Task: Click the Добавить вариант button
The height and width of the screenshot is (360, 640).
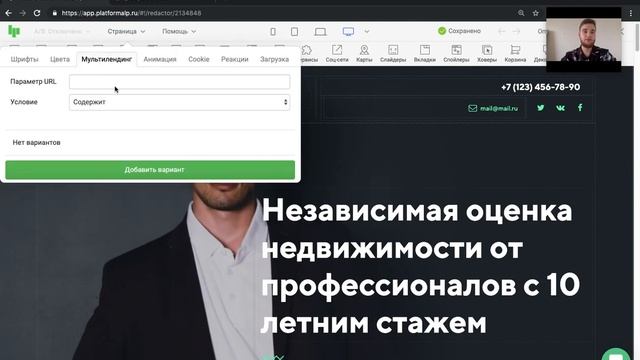Action: 150,170
